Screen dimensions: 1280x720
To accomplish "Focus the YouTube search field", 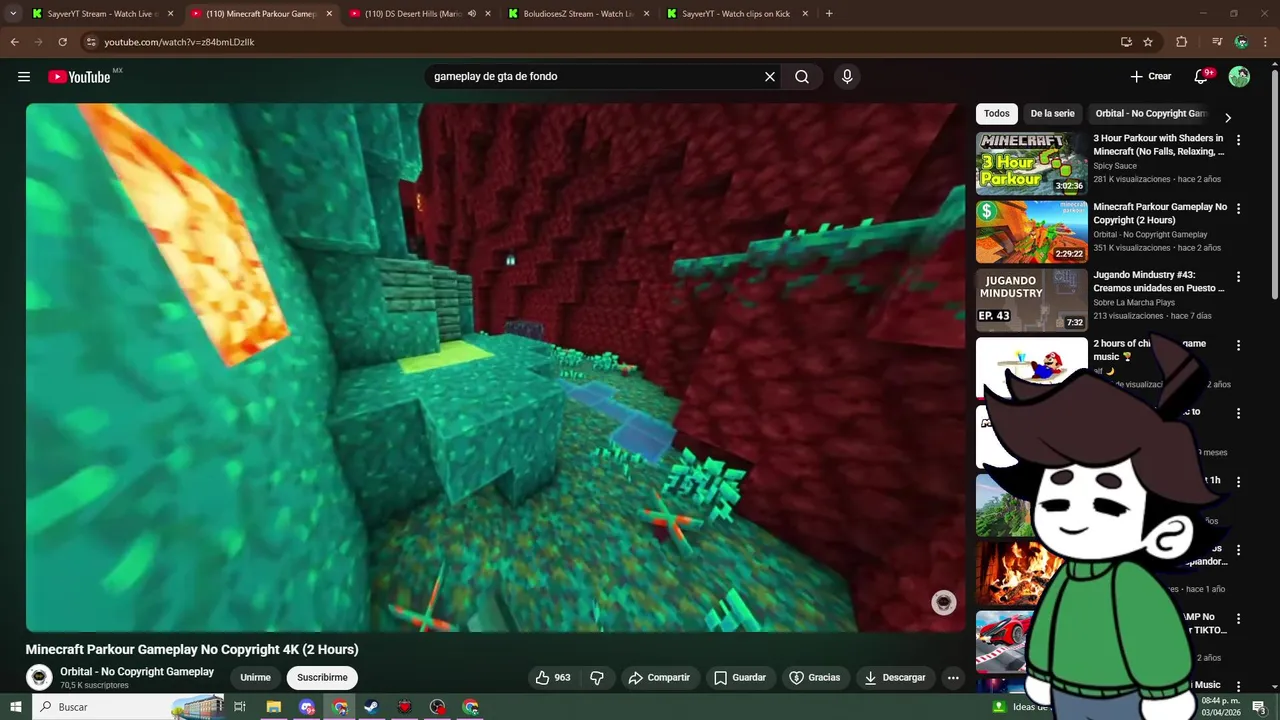I will coord(594,77).
